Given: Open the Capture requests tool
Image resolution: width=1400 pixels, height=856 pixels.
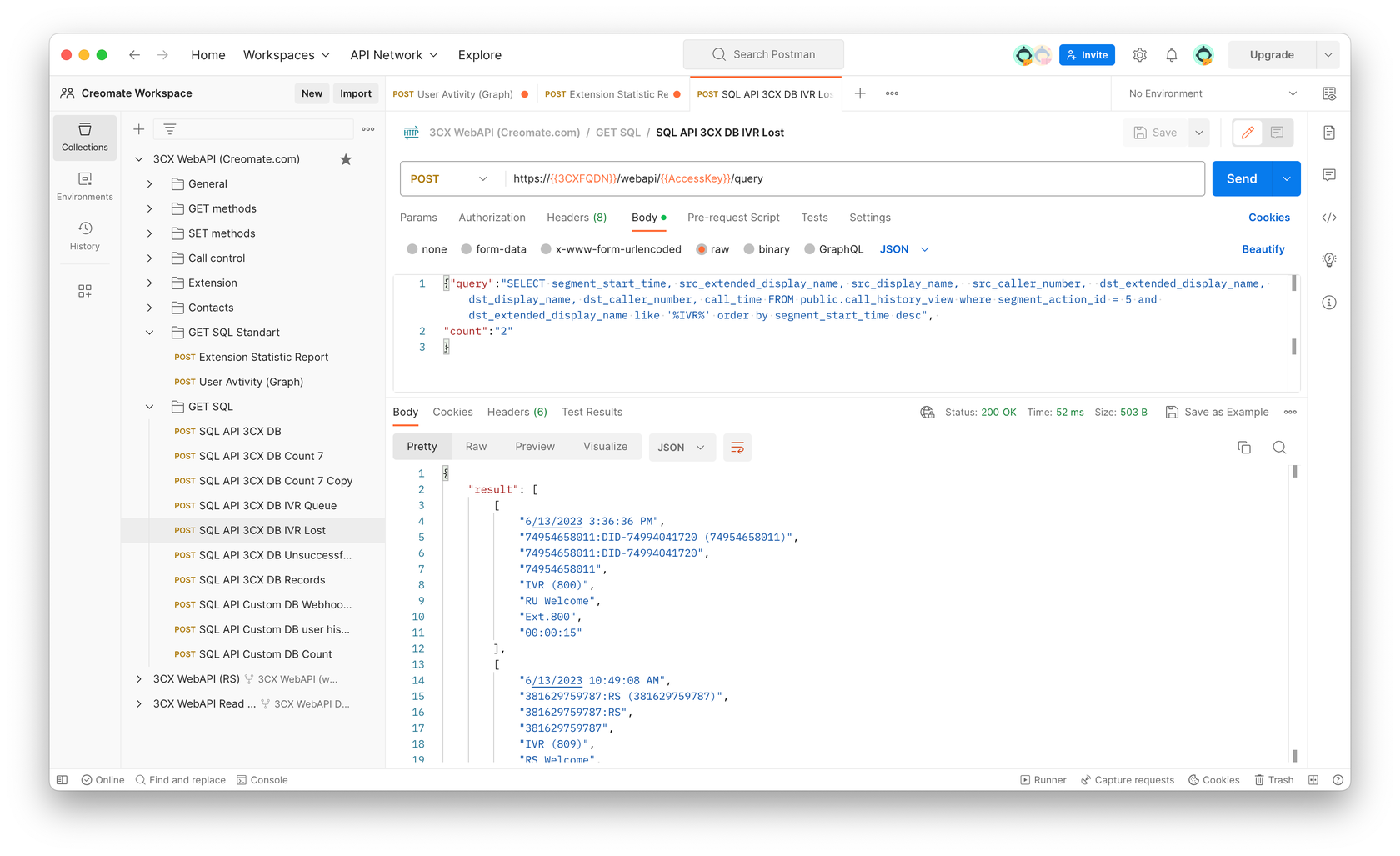Looking at the screenshot, I should 1127,779.
